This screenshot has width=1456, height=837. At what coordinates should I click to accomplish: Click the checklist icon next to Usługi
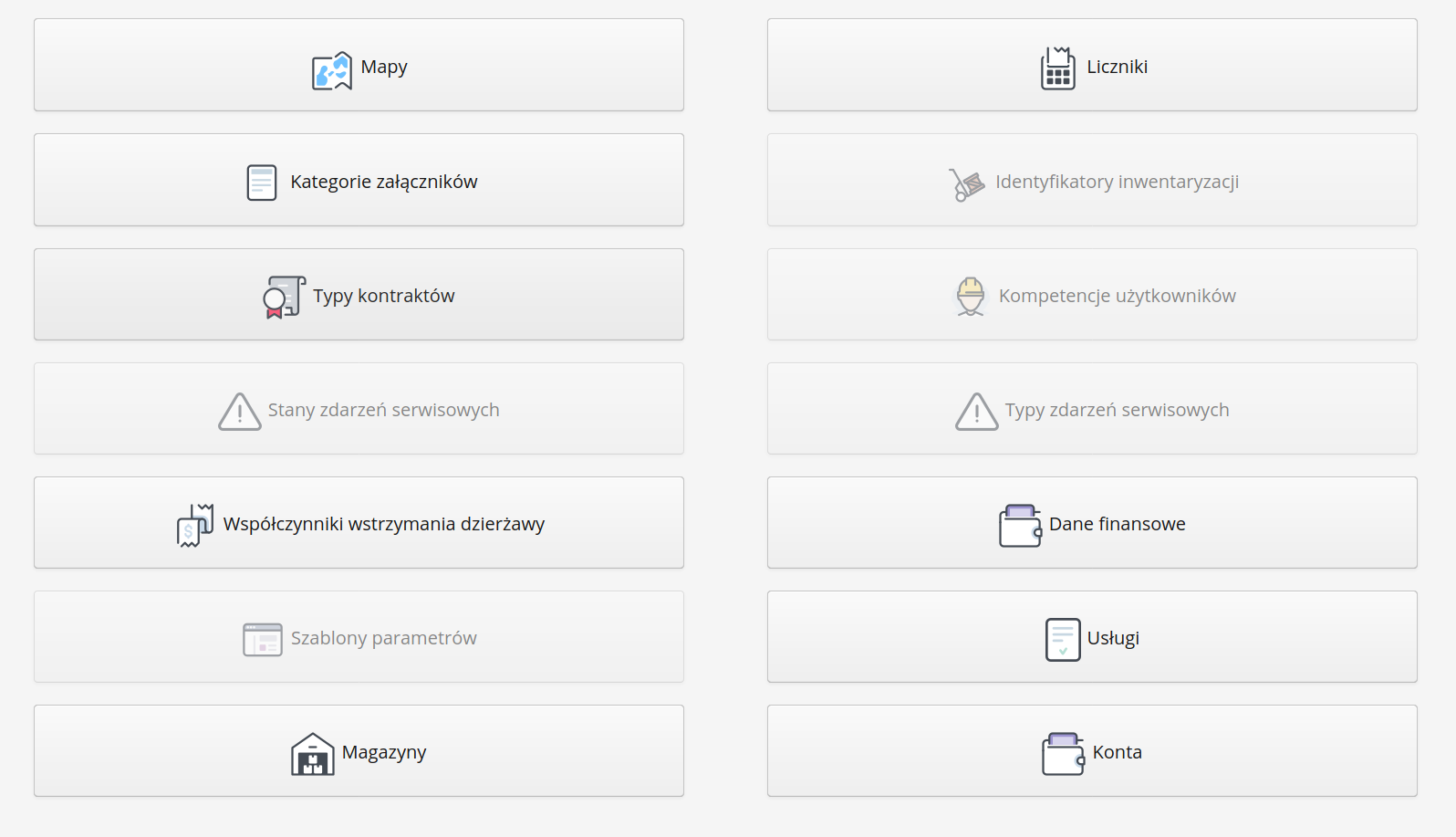(1062, 639)
